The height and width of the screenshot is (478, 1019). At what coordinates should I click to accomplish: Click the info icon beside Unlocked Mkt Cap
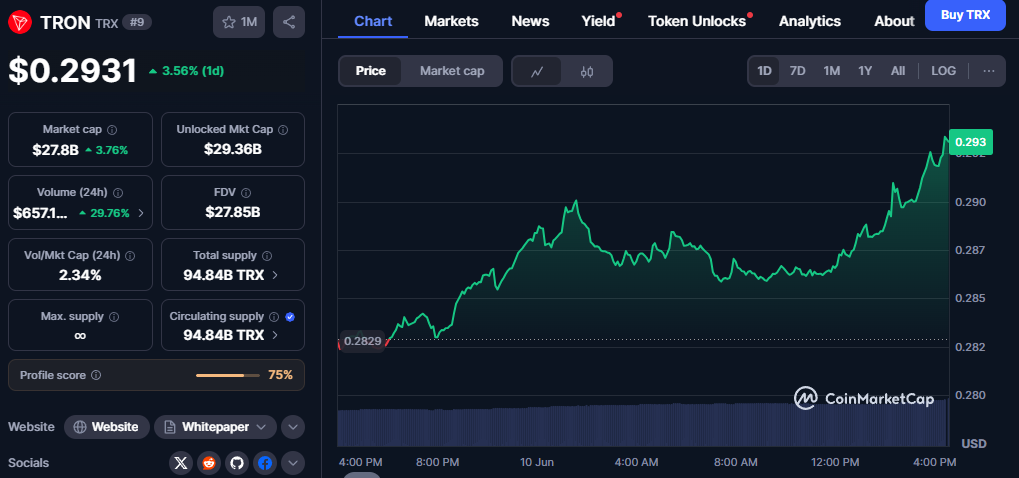point(283,129)
